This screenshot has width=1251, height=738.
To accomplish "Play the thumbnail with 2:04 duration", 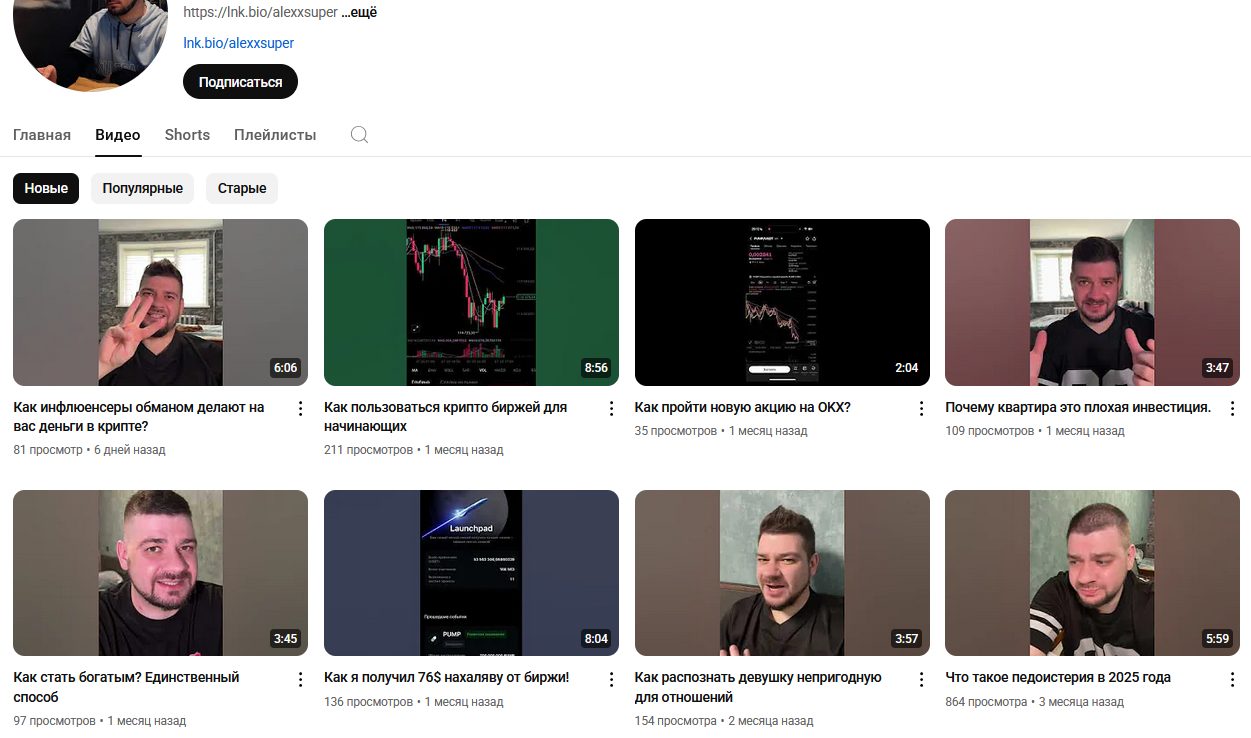I will [782, 302].
